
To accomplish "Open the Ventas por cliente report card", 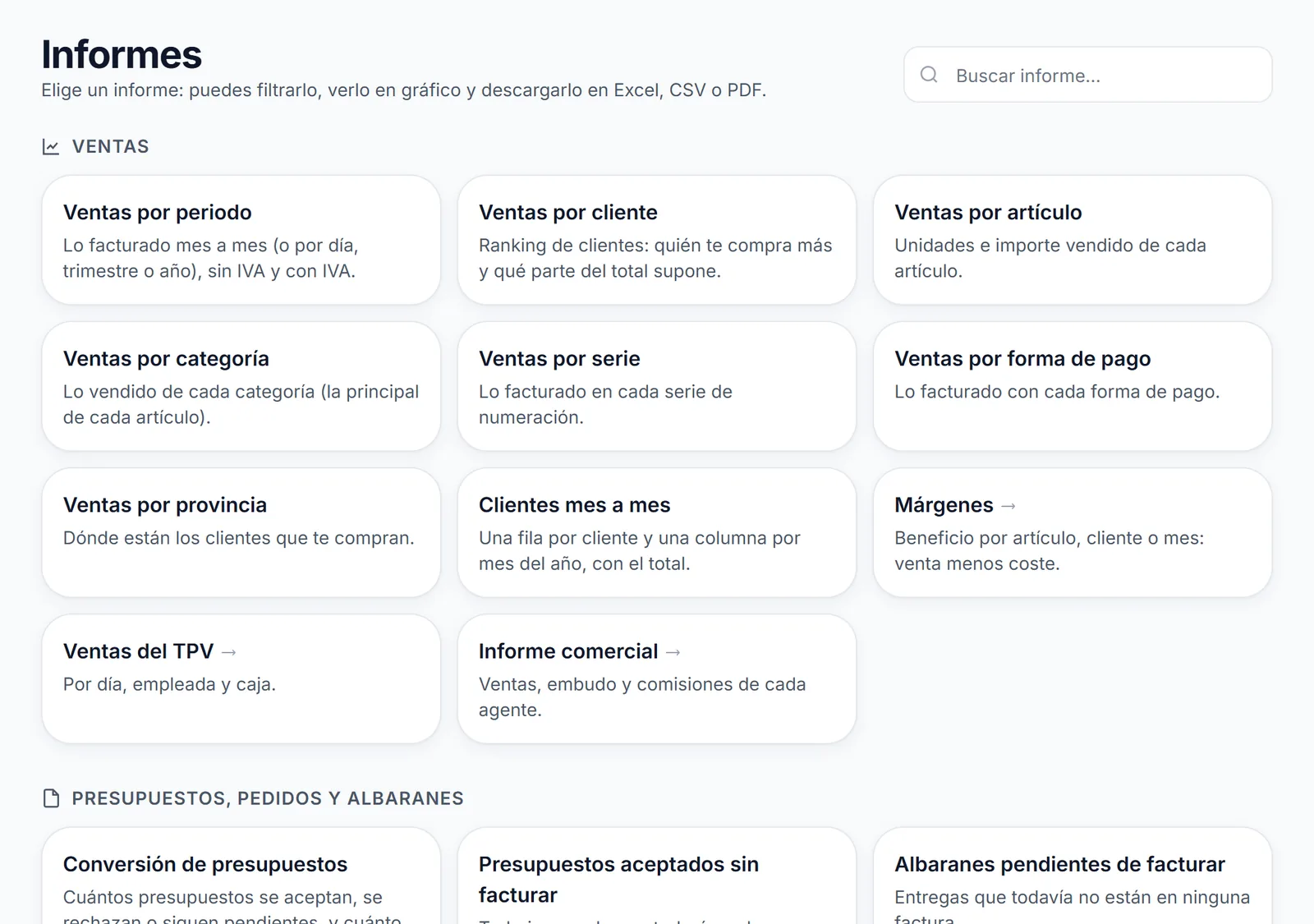I will pyautogui.click(x=657, y=240).
